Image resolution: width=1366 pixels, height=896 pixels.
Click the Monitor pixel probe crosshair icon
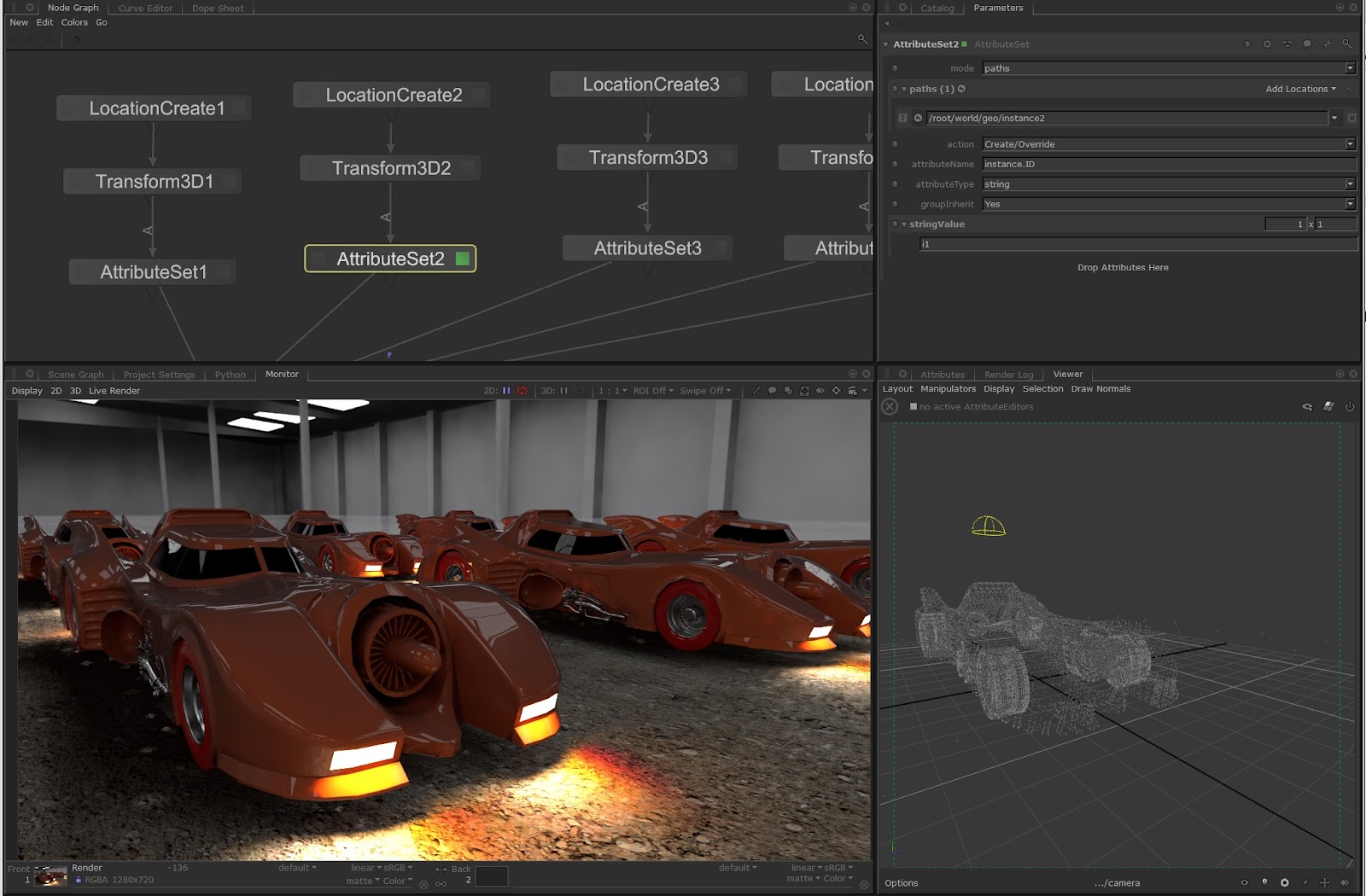tap(836, 391)
